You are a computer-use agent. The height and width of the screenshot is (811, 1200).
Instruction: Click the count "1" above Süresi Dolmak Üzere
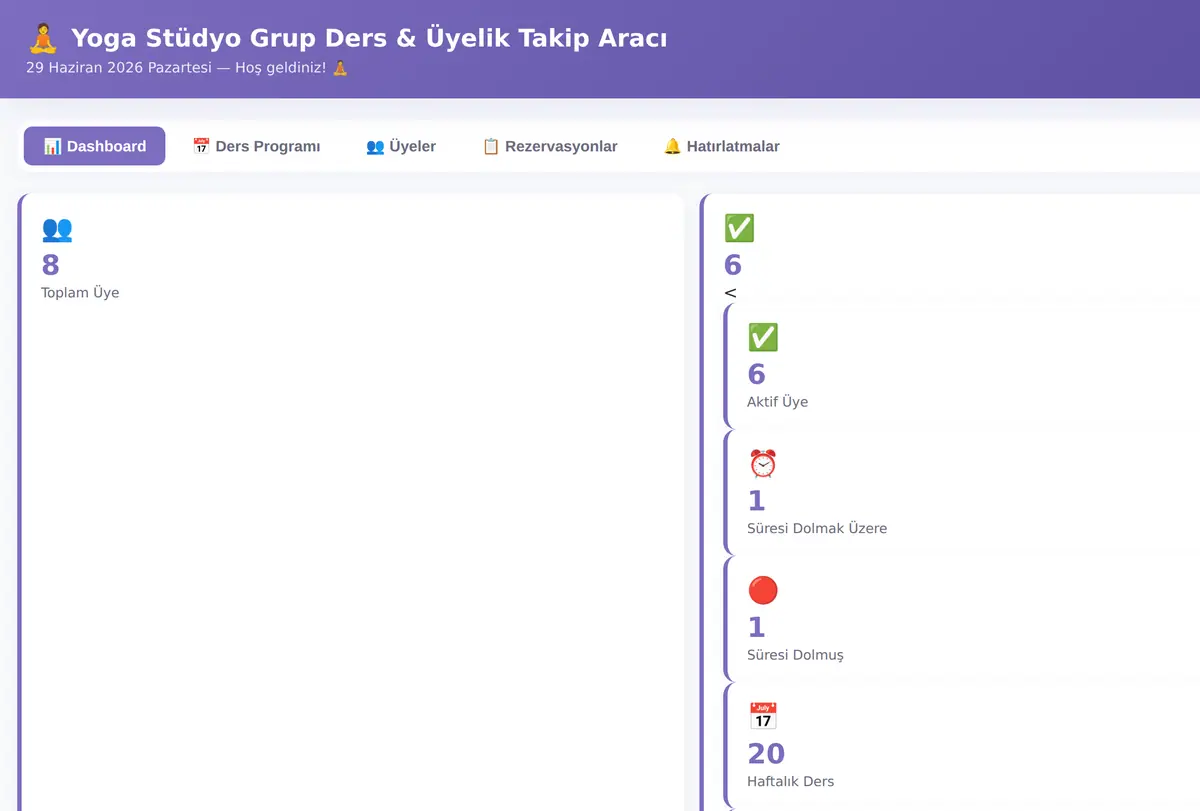[x=756, y=501]
